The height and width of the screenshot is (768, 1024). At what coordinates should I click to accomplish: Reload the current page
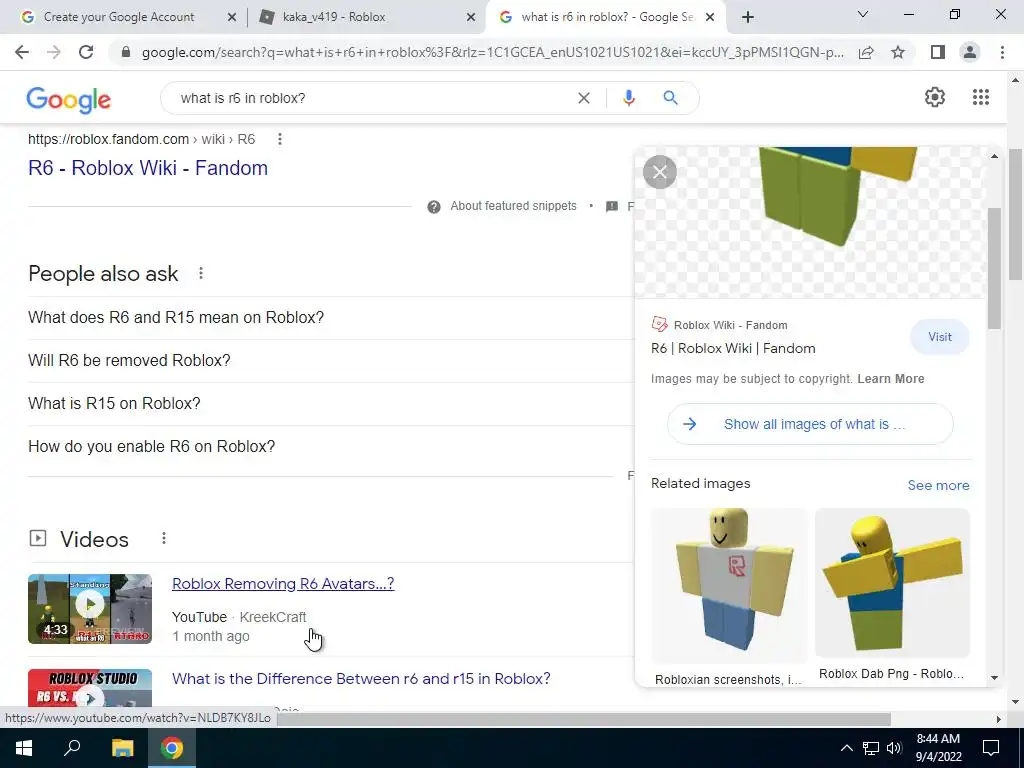point(86,52)
